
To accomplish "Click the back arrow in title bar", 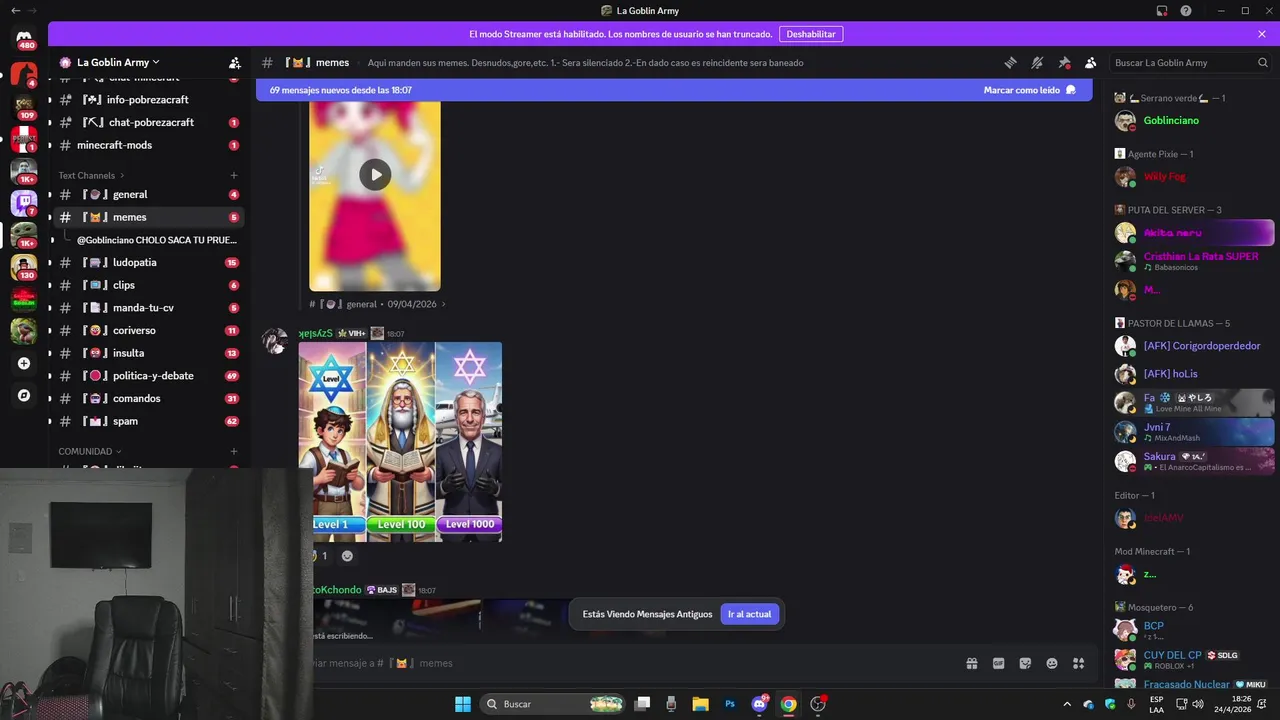I will [15, 10].
